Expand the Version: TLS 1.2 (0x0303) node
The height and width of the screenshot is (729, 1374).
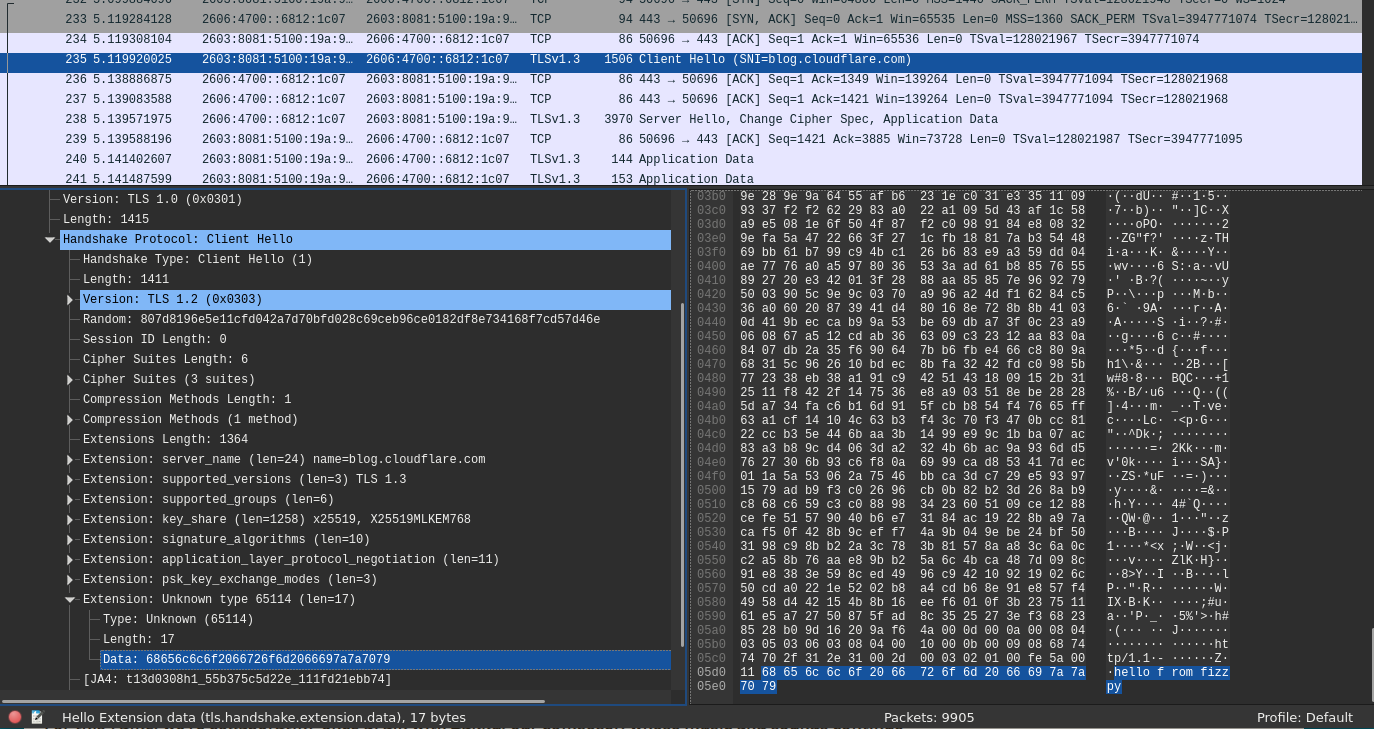(x=70, y=300)
